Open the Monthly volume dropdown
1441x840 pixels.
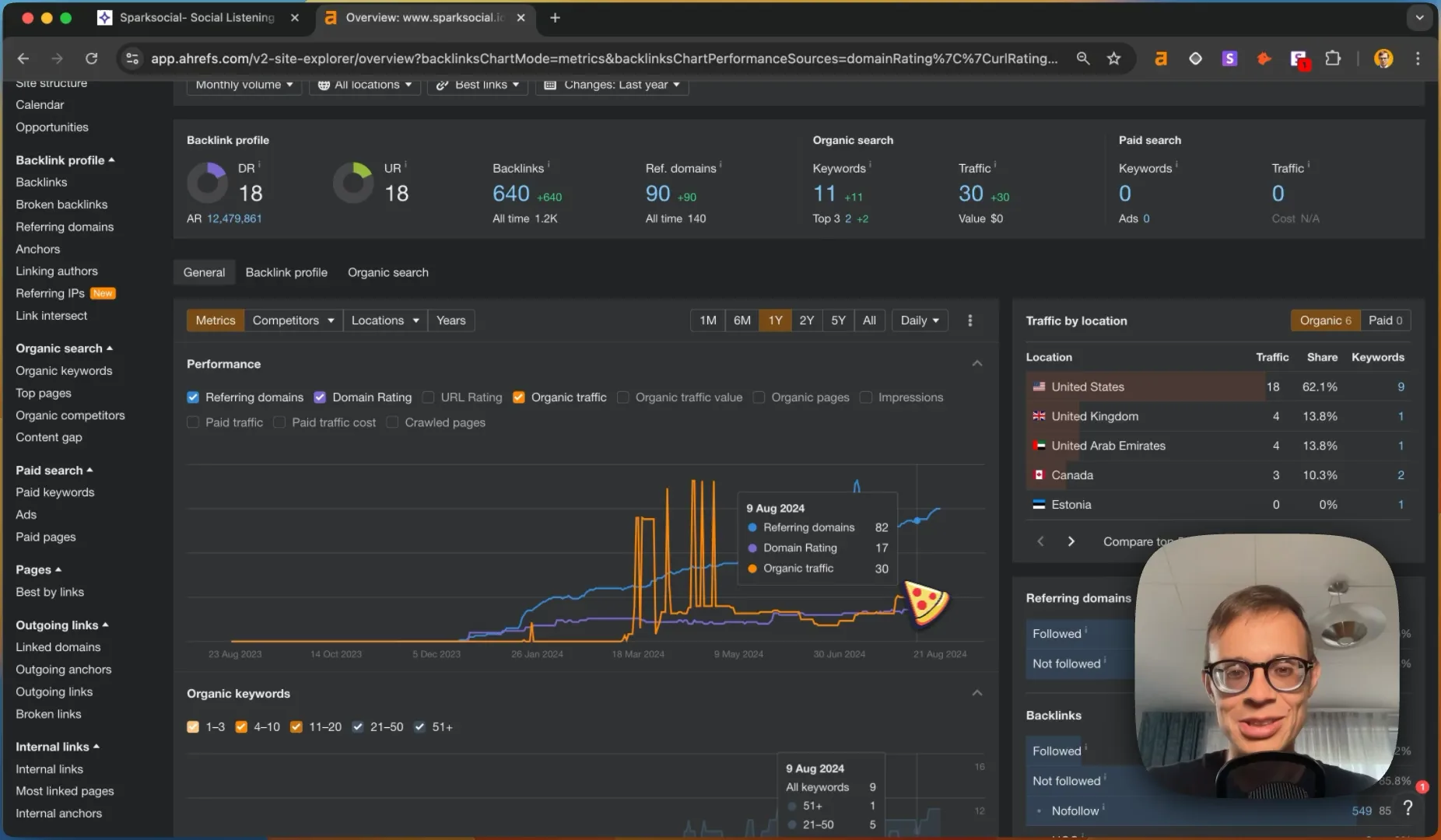[244, 84]
